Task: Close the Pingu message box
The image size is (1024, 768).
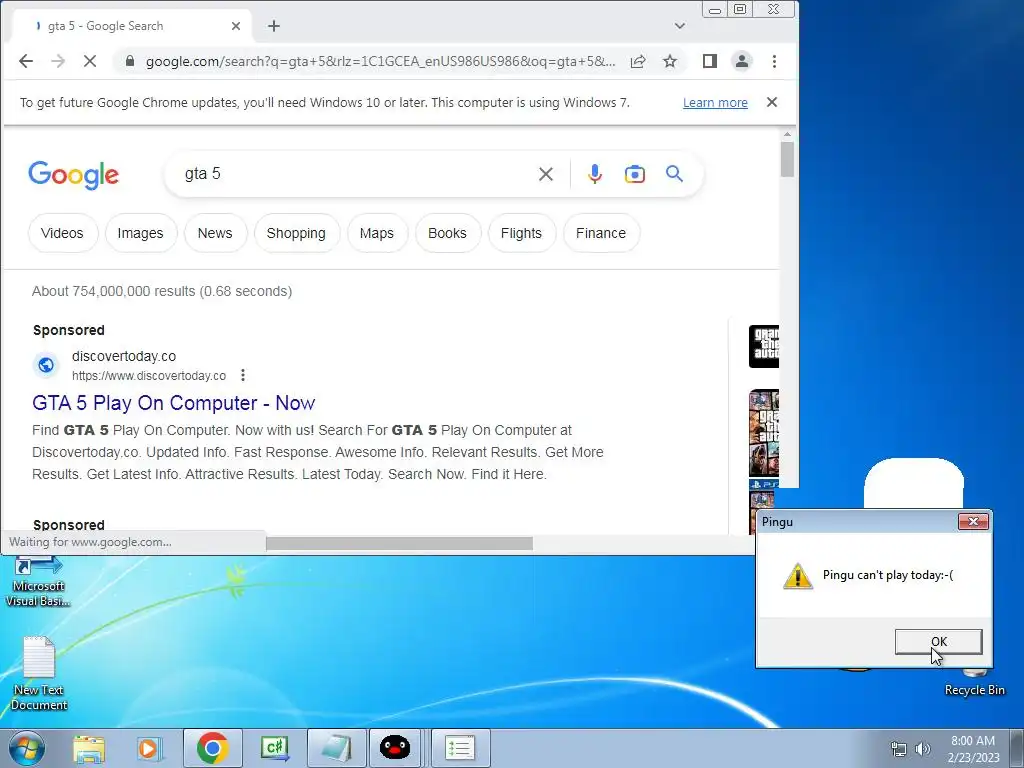Action: (972, 521)
